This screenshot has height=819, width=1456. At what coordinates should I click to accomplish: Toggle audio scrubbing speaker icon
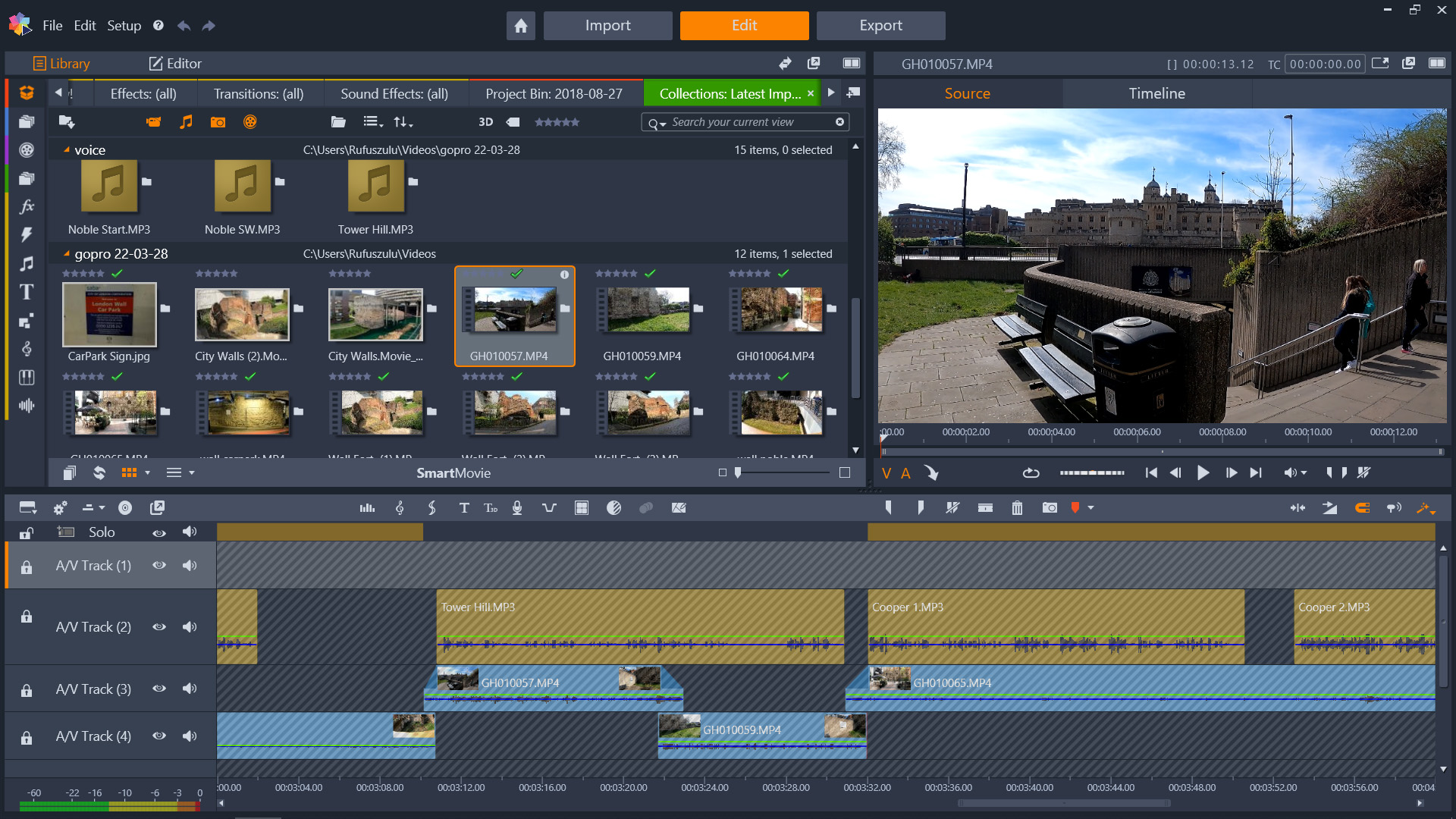coord(1394,508)
